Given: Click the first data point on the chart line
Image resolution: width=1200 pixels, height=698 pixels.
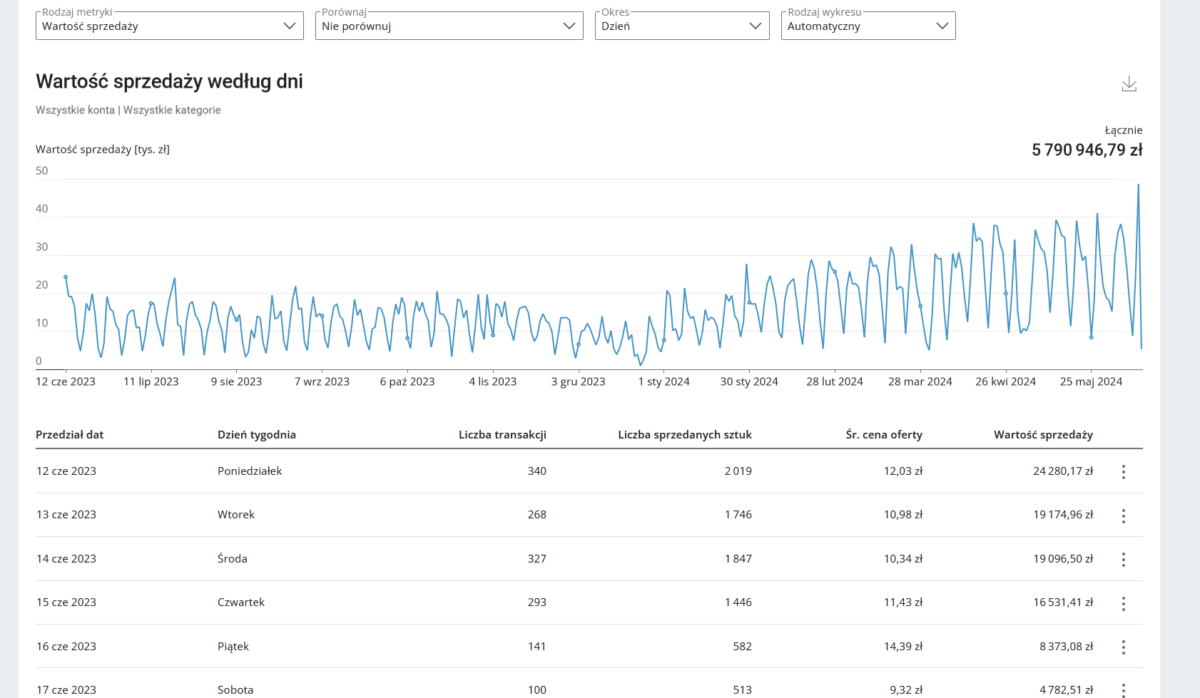Looking at the screenshot, I should (x=66, y=277).
